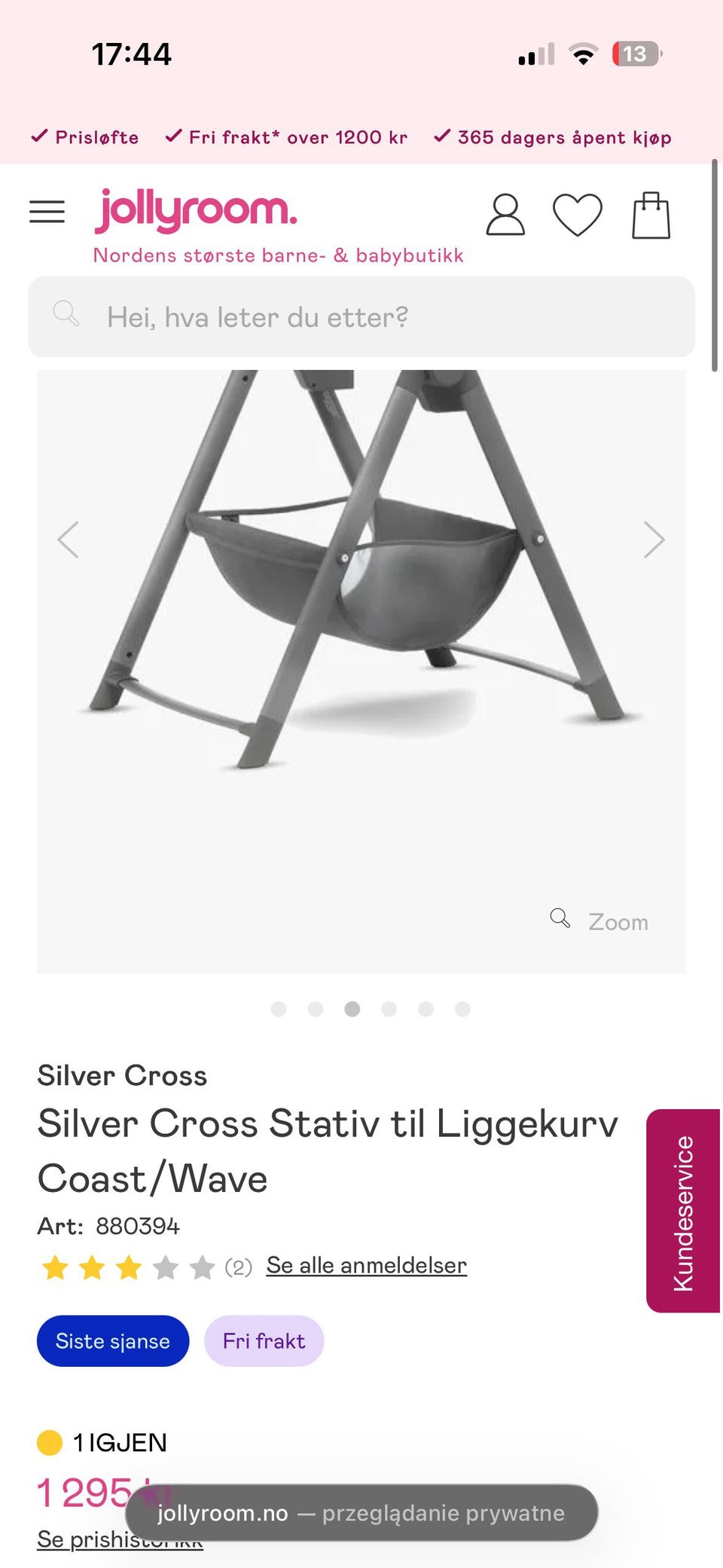Screen dimensions: 723x1568
Task: Select the fourth image carousel dot
Action: (389, 1009)
